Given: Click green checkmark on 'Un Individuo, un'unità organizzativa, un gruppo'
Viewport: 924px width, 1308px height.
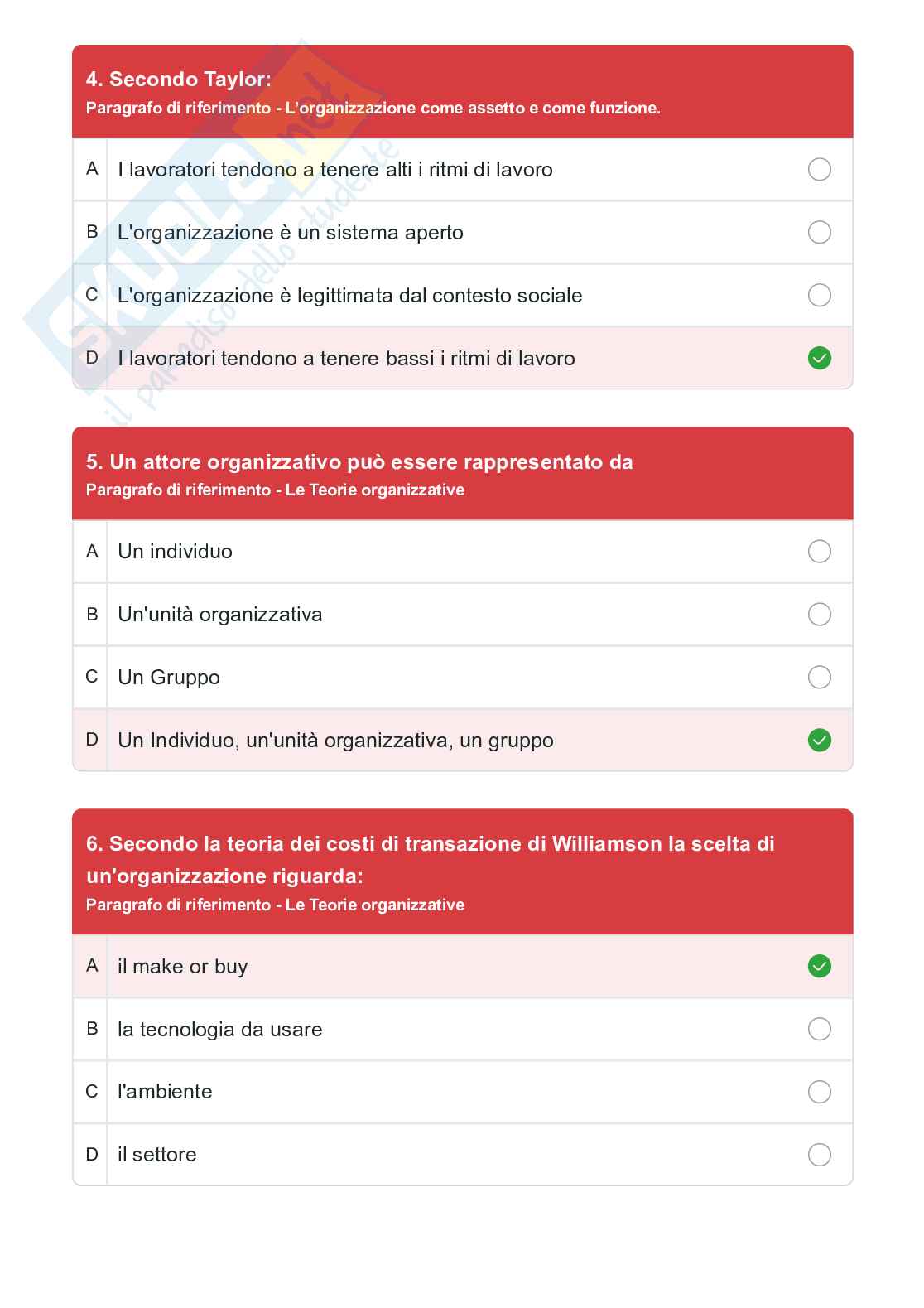Looking at the screenshot, I should tap(819, 740).
